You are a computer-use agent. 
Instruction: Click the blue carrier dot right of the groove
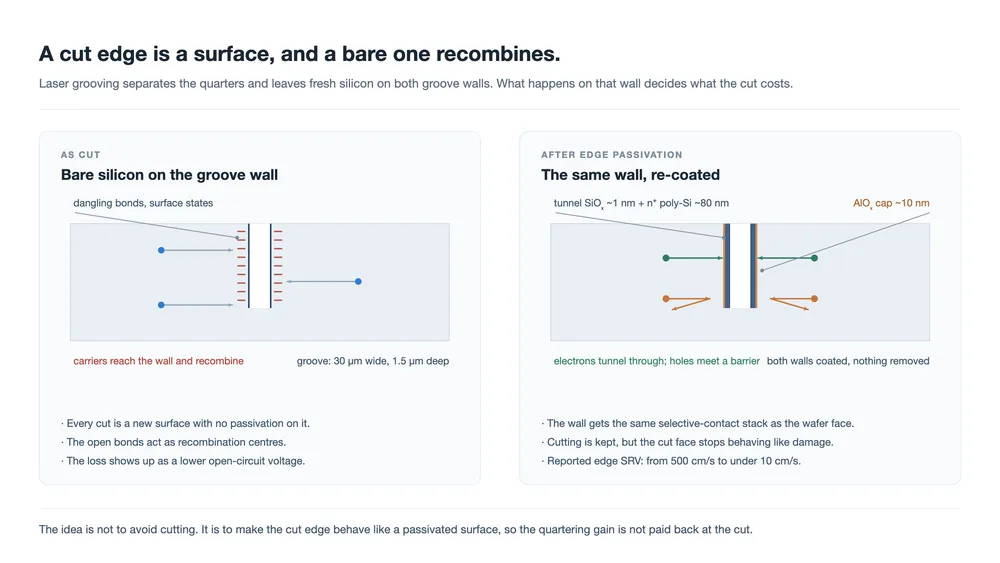pos(358,281)
